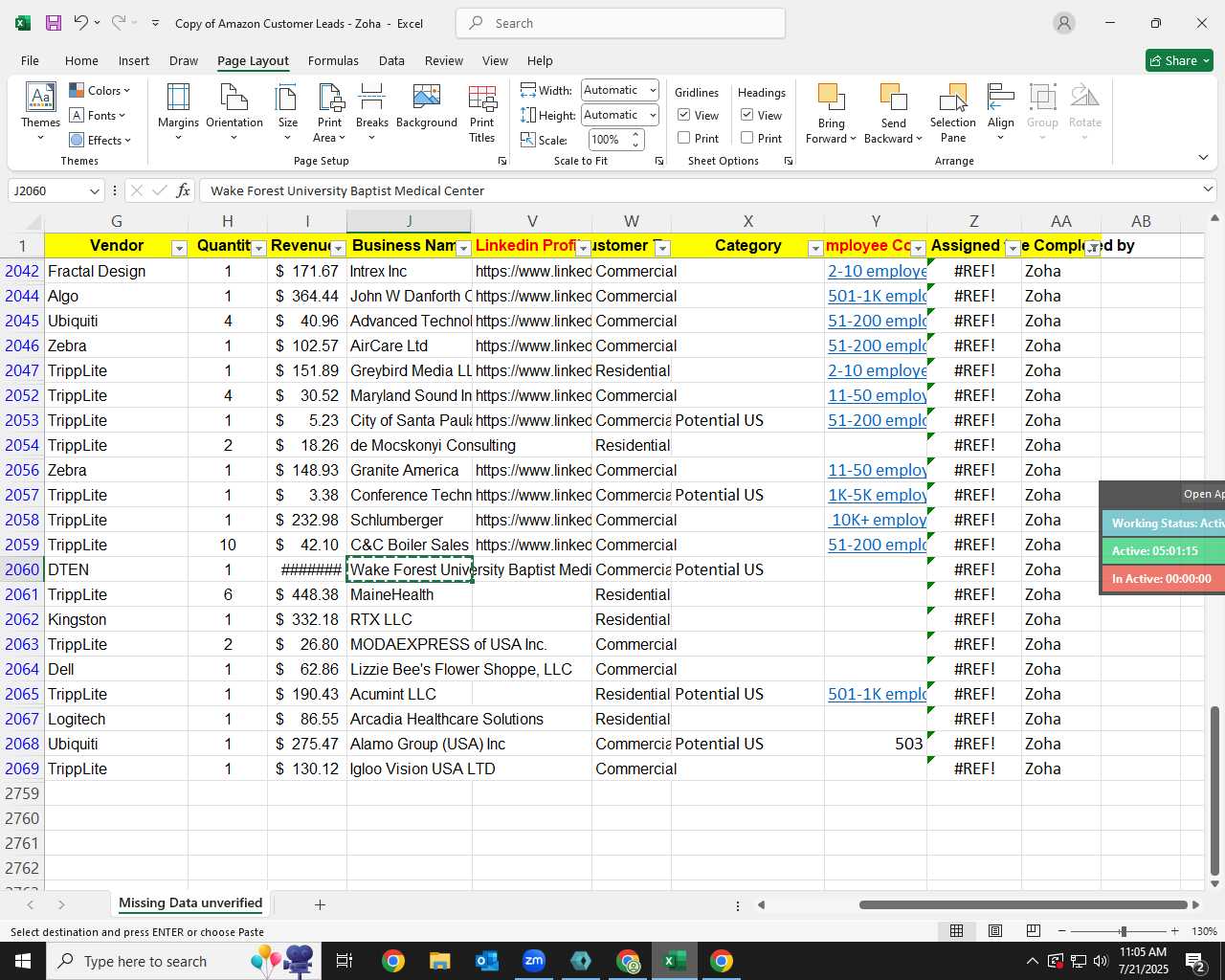The height and width of the screenshot is (980, 1225).
Task: Click the horizontal scrollbar thumb
Action: tap(1023, 904)
